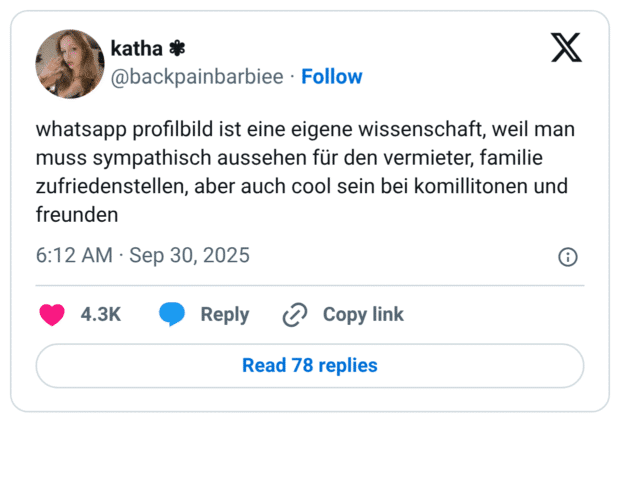Click the Copy link text label
This screenshot has height=502, width=620.
click(x=363, y=315)
